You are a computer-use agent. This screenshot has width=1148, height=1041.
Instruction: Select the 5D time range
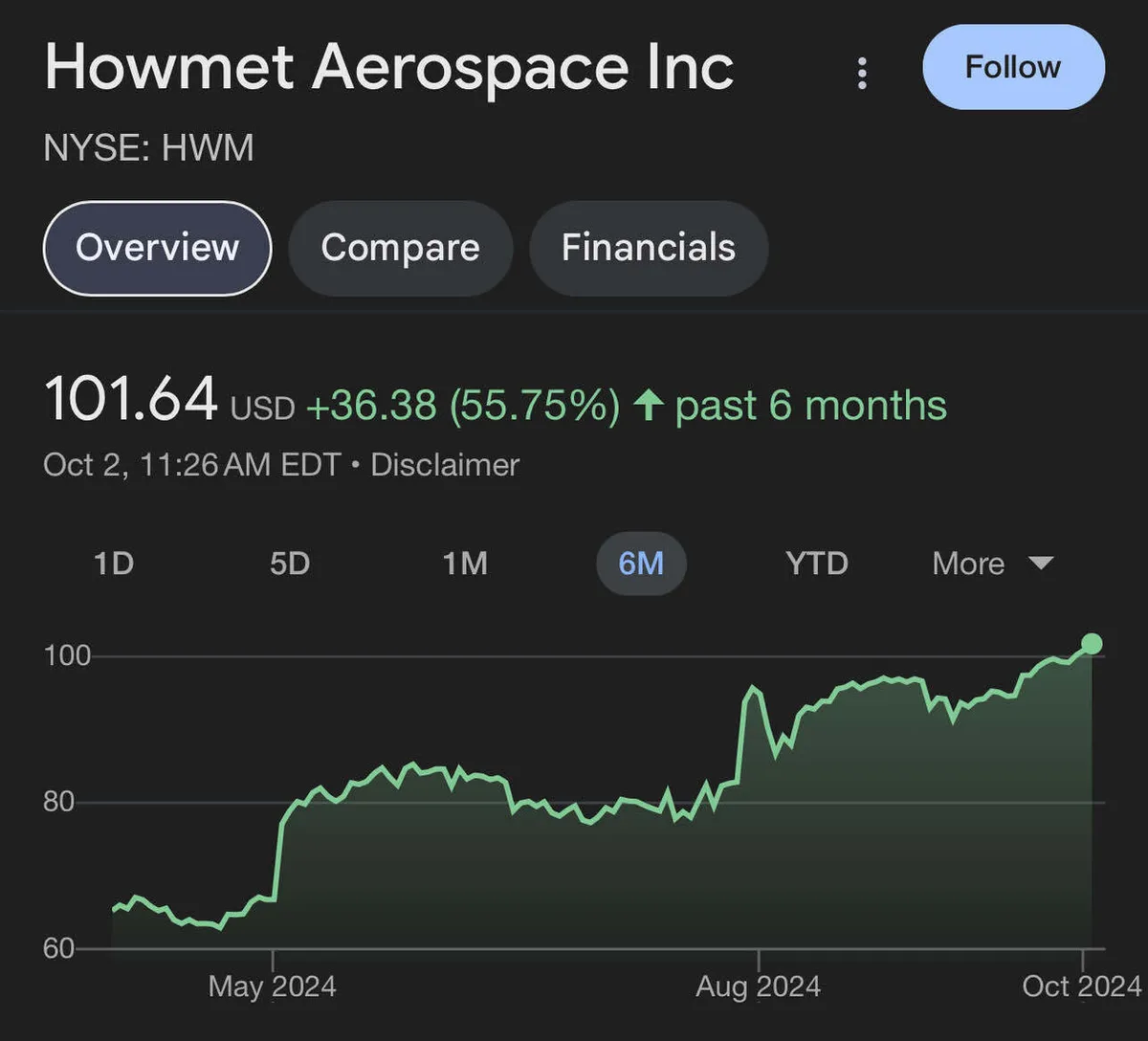(290, 564)
